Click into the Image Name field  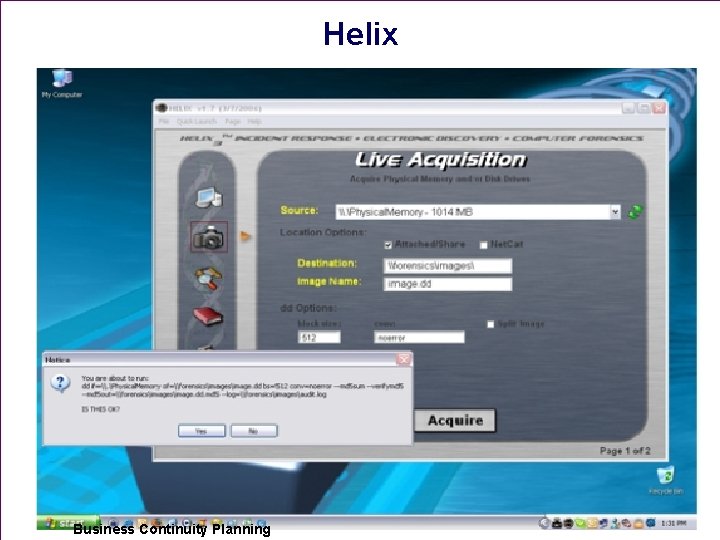pyautogui.click(x=448, y=284)
